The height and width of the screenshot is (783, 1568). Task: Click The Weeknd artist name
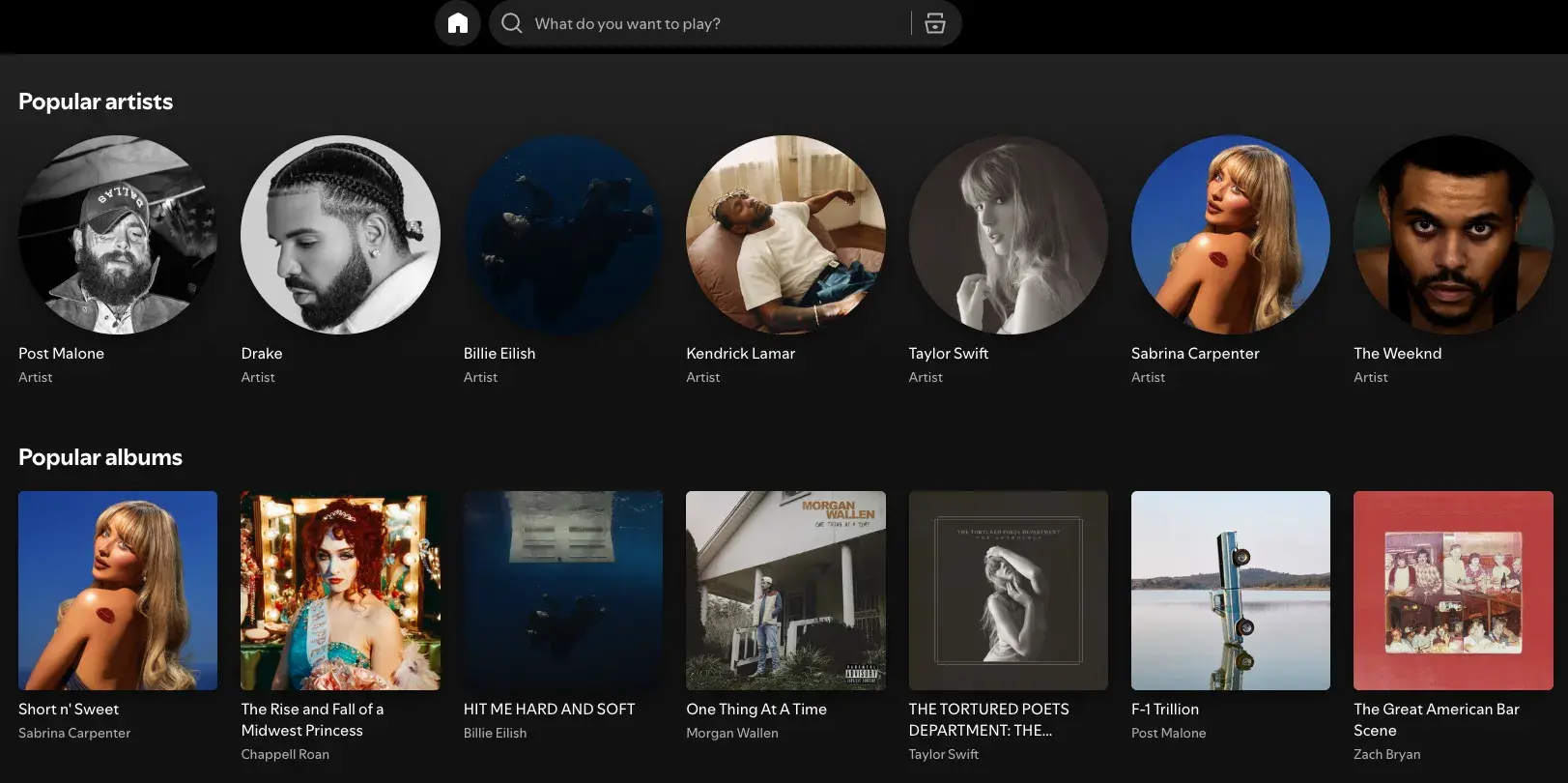tap(1397, 354)
